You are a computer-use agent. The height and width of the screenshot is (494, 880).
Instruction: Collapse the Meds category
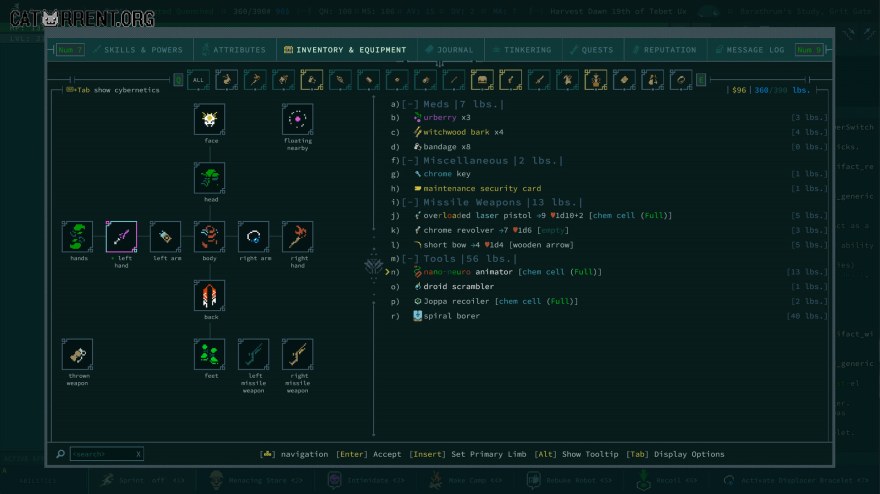click(x=410, y=104)
